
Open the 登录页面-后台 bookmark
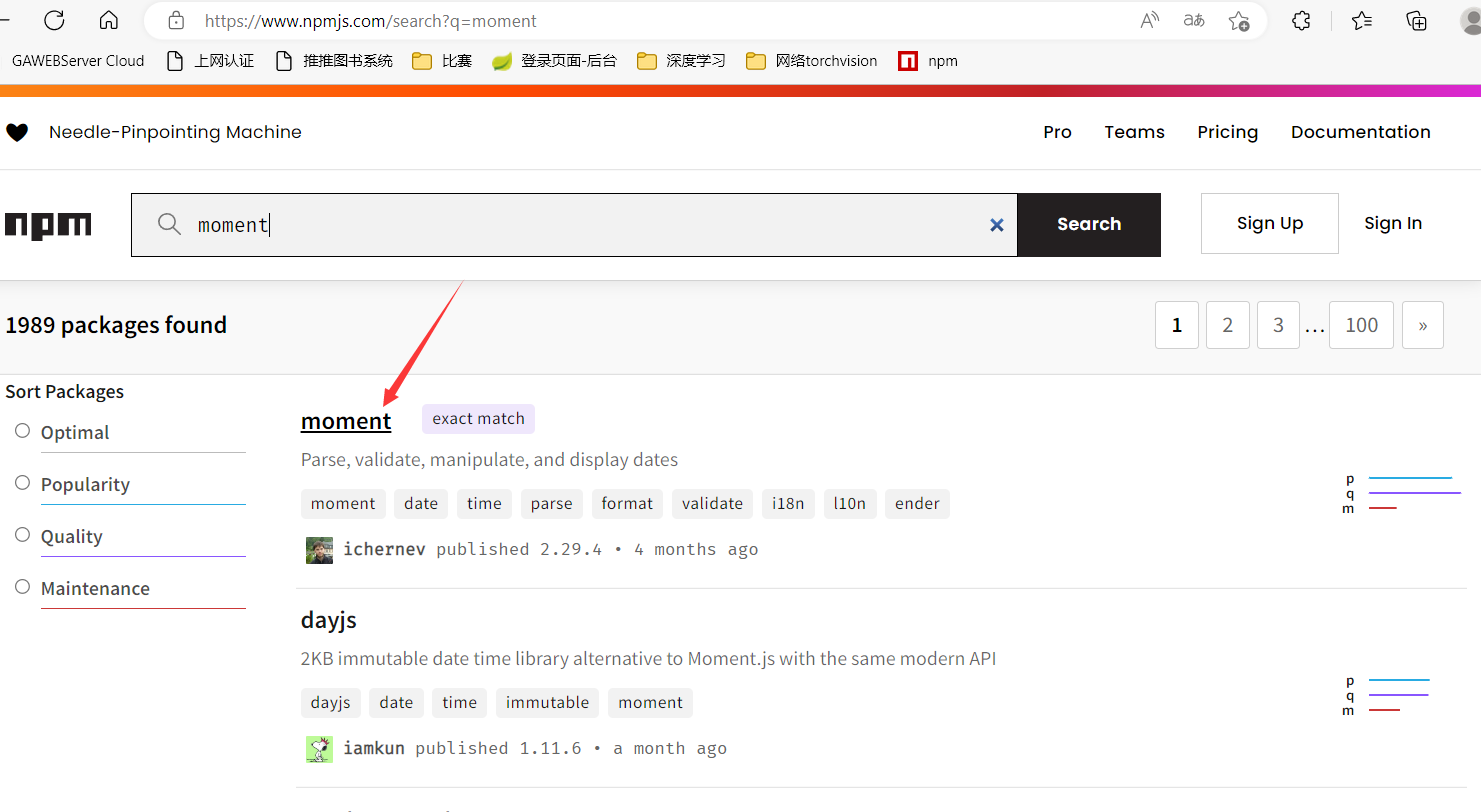click(554, 61)
